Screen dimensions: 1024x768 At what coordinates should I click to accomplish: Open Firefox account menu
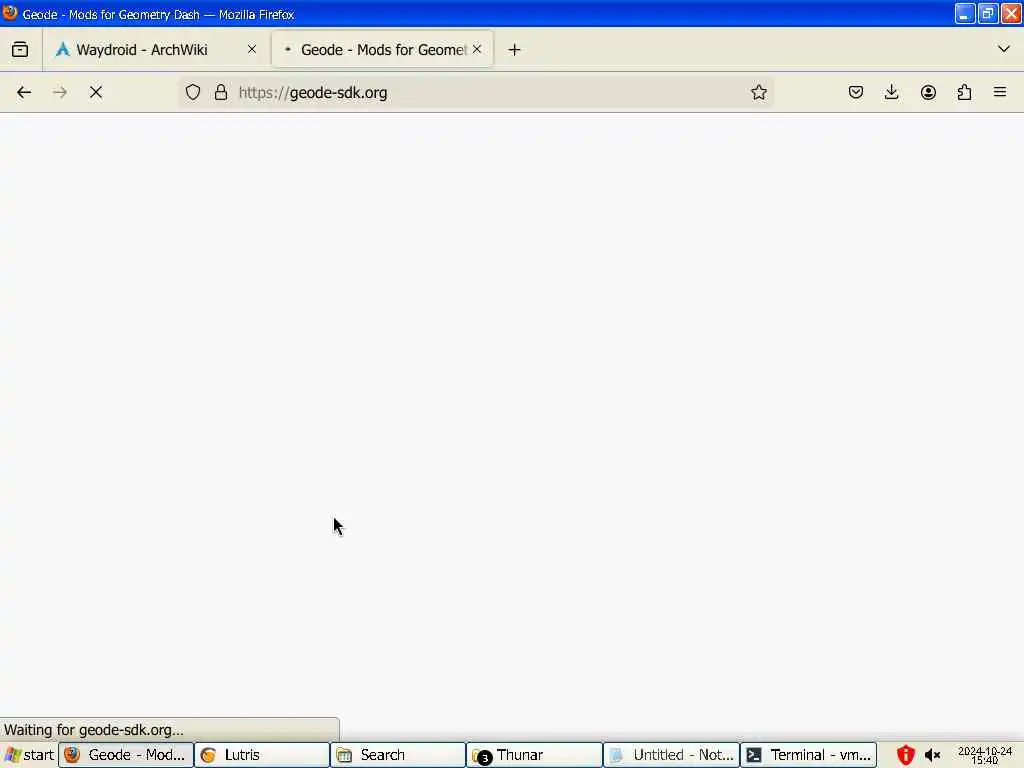tap(928, 93)
